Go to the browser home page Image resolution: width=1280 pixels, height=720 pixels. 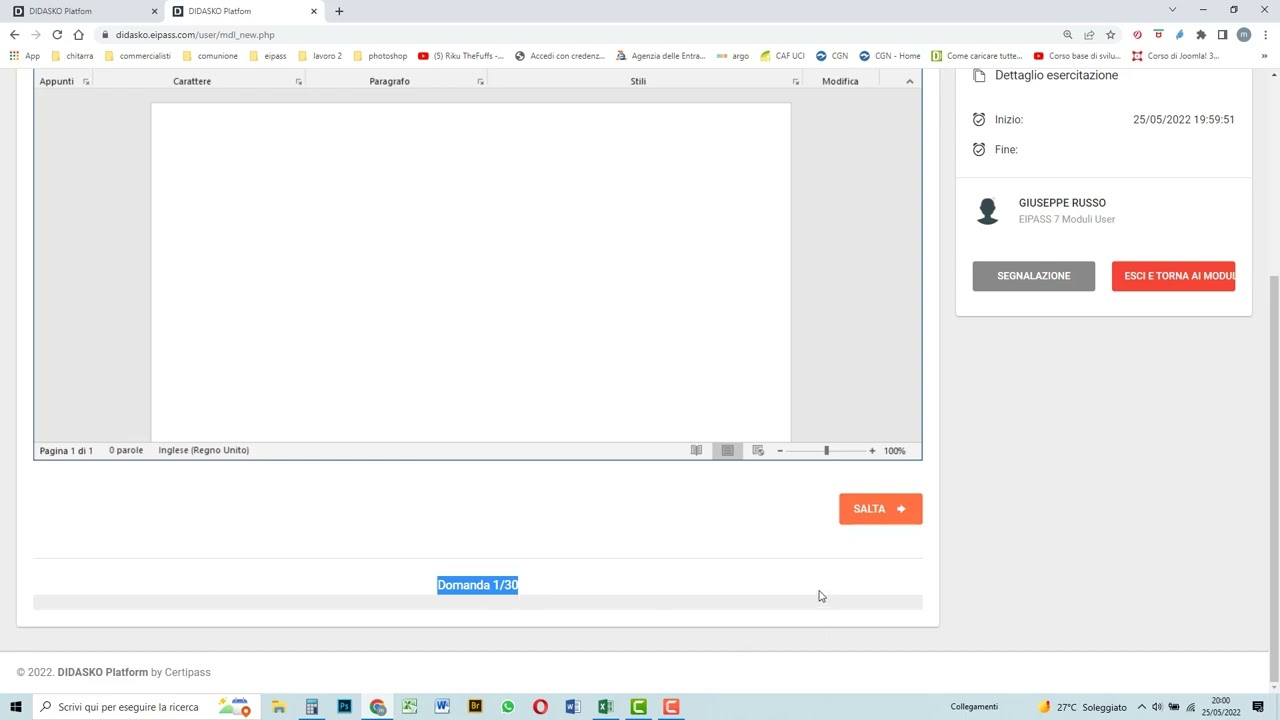78,35
